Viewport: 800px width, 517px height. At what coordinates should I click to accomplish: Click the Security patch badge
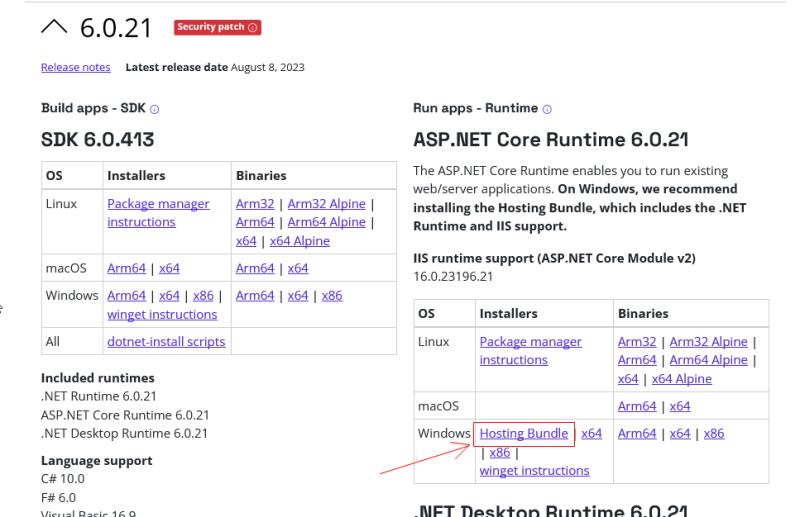tap(217, 27)
